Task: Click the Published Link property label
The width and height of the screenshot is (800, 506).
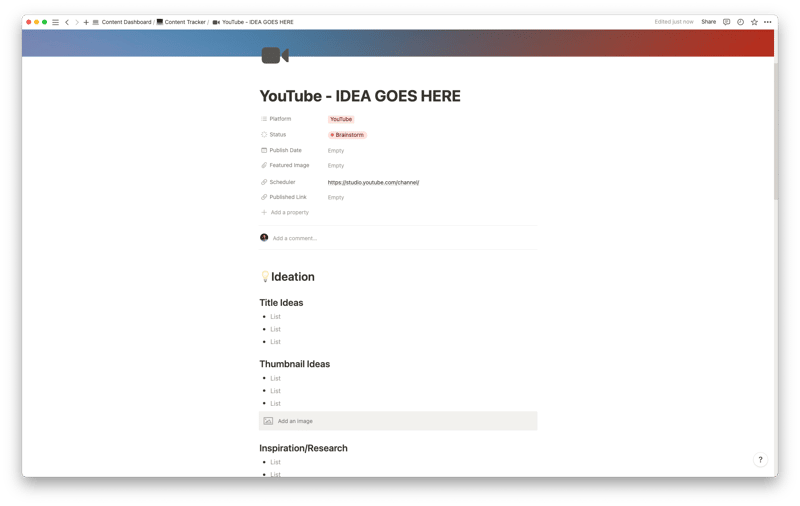Action: [x=288, y=197]
